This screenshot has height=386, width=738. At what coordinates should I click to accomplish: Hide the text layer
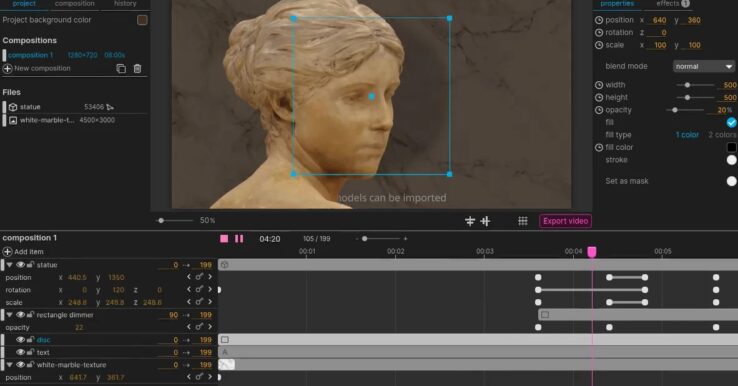click(20, 352)
